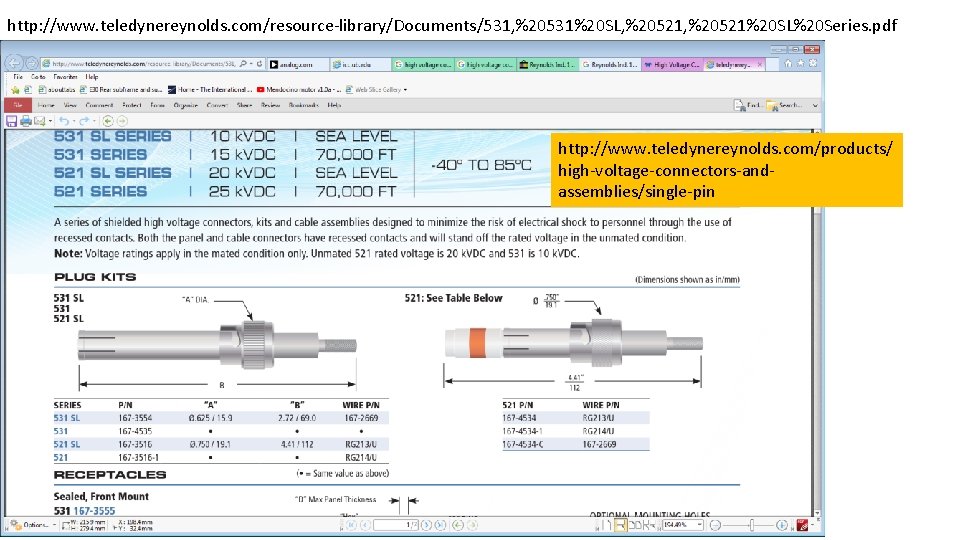Image resolution: width=960 pixels, height=540 pixels.
Task: Save the PDF using the floppy disk icon
Action: [12, 121]
